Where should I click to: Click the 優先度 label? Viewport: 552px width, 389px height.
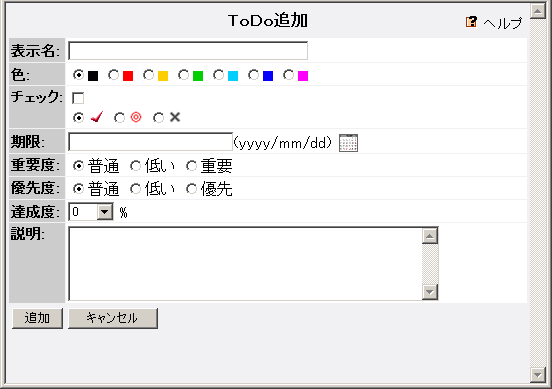35,188
